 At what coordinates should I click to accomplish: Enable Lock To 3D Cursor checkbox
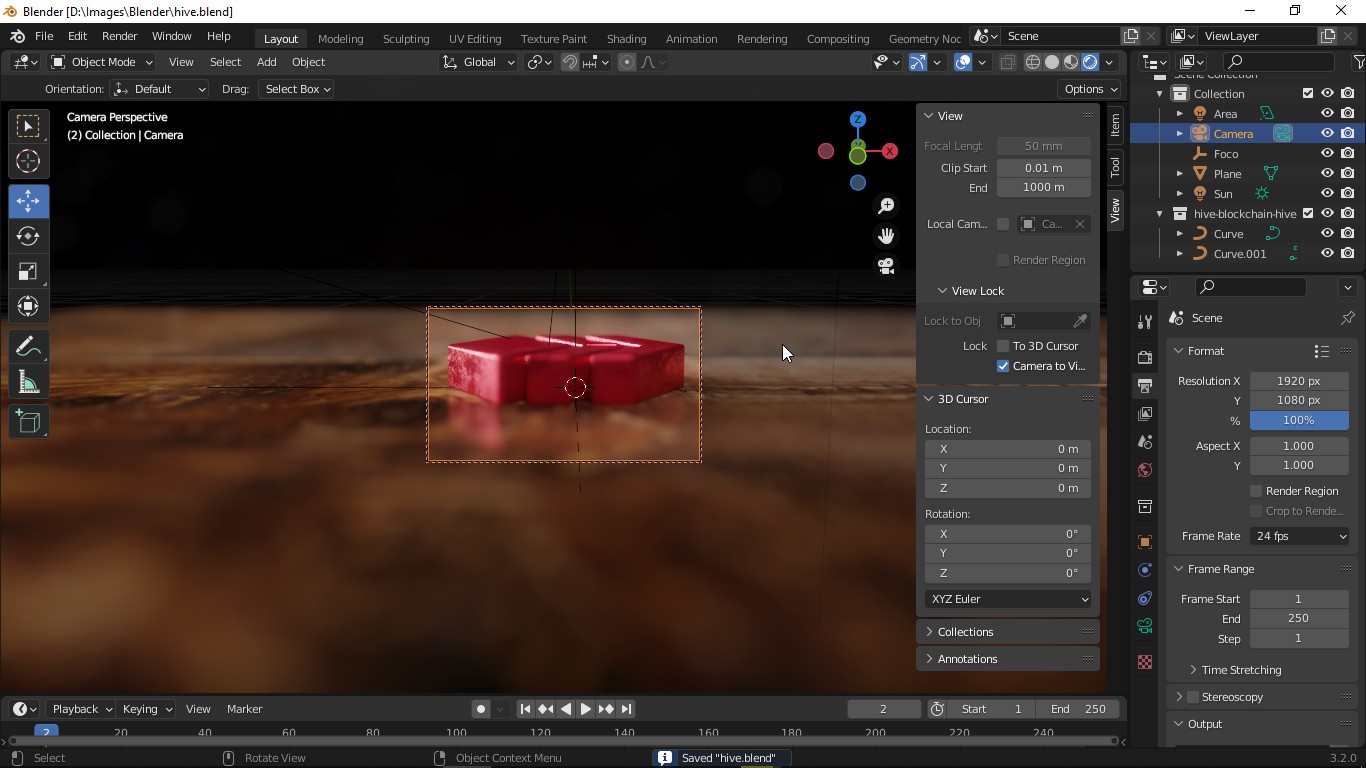[x=1003, y=346]
